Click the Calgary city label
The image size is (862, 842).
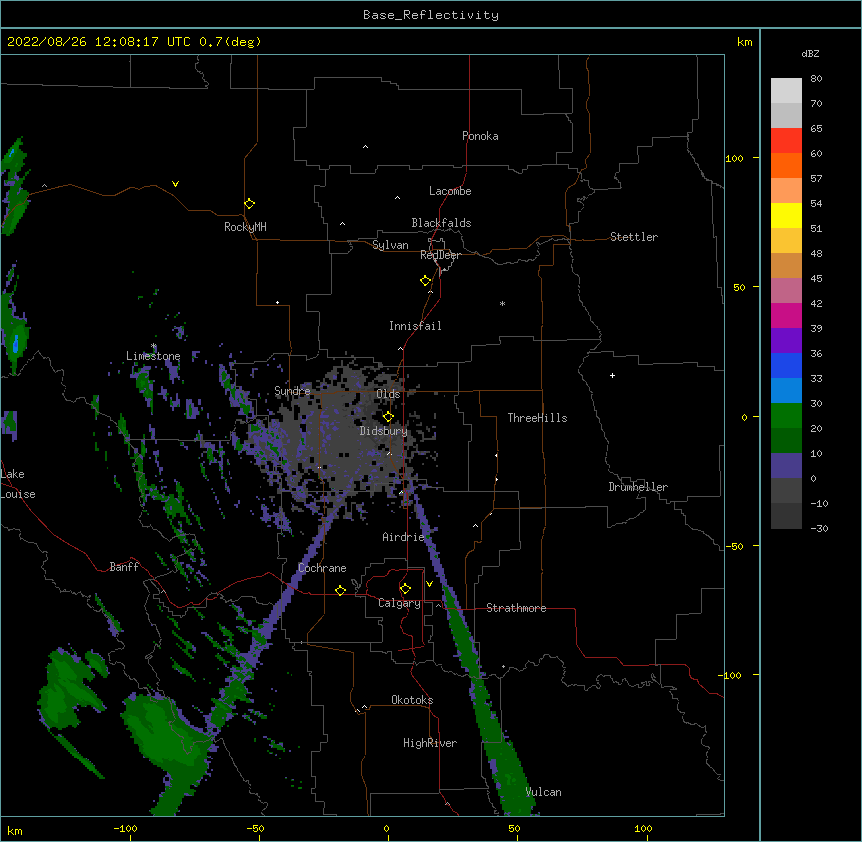pos(399,603)
